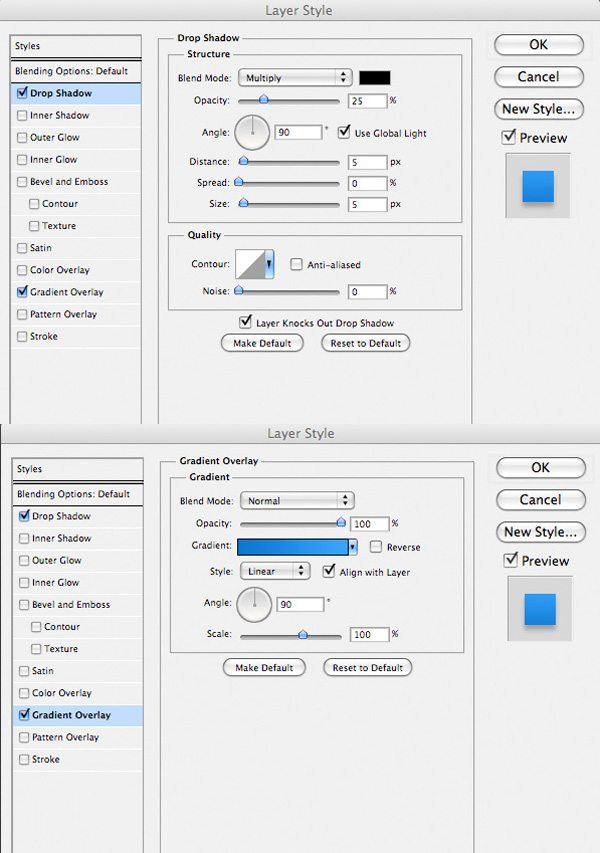Enable the Reverse gradient checkbox
Image resolution: width=600 pixels, height=853 pixels.
376,547
